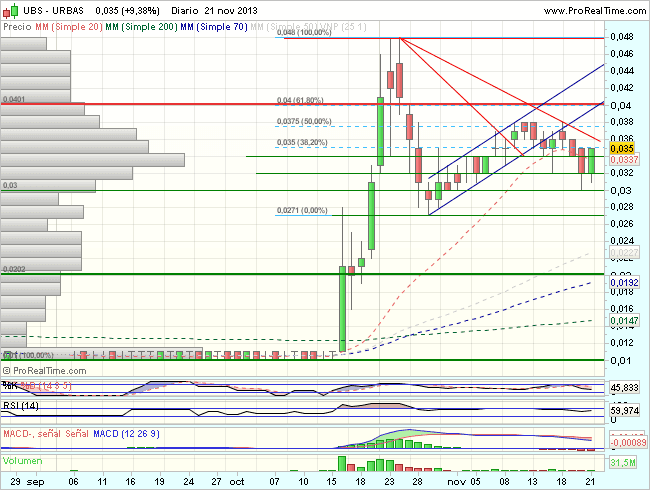Screen dimensions: 650x490
Task: Click the blue 0,0192 moving average tag
Action: (x=624, y=283)
